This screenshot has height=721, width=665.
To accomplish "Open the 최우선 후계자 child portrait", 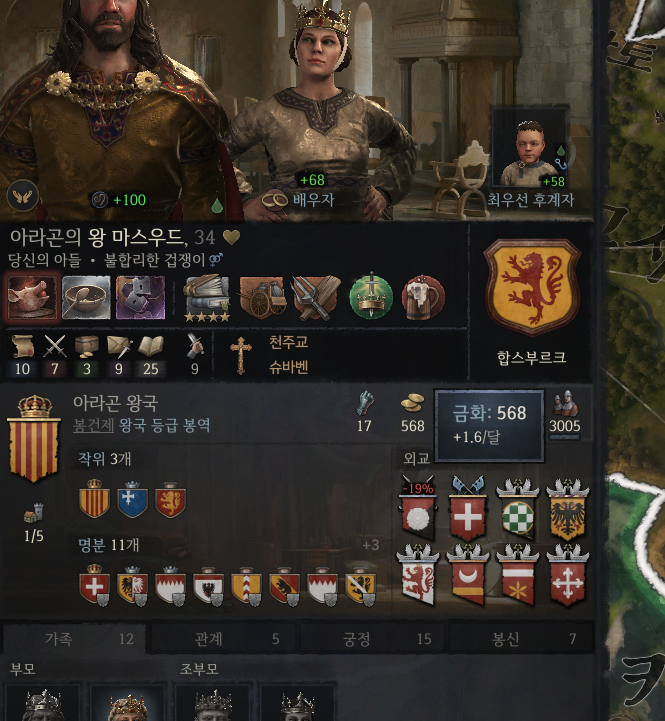I will 529,147.
